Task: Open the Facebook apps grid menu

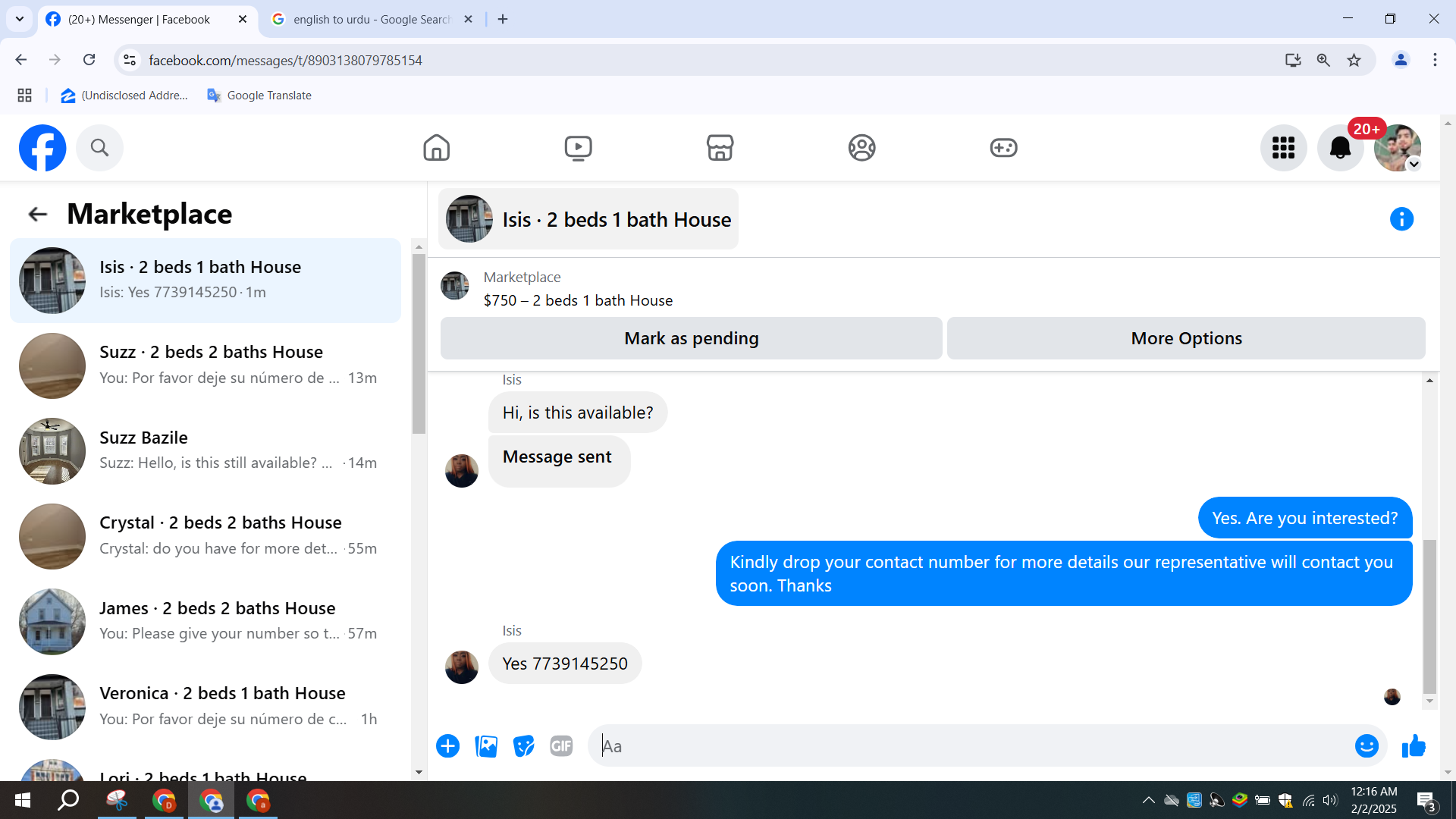Action: [1283, 148]
